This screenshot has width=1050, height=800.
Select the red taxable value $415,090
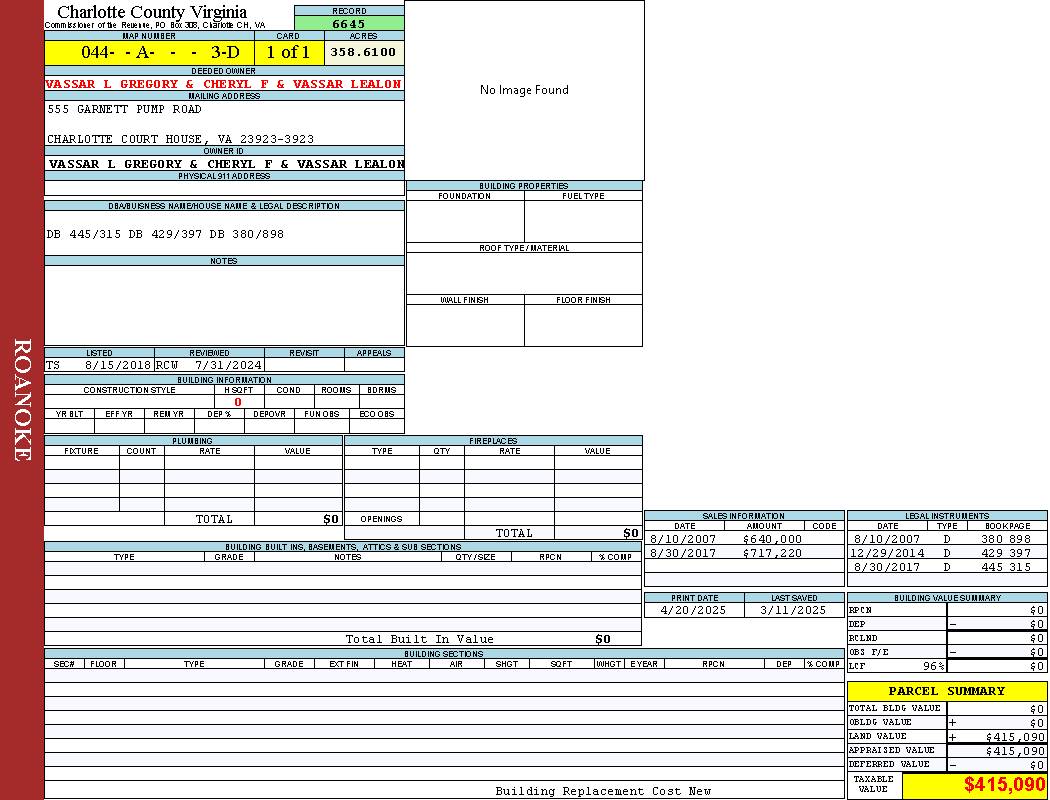1004,786
